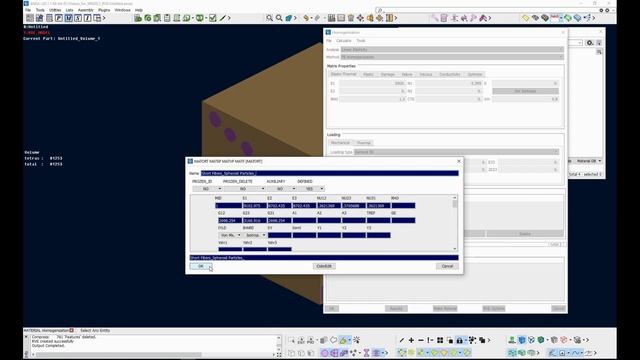Viewport: 640px width, 360px height.
Task: Open the FROZEN_DELETE dropdown set to NO
Action: (244, 189)
